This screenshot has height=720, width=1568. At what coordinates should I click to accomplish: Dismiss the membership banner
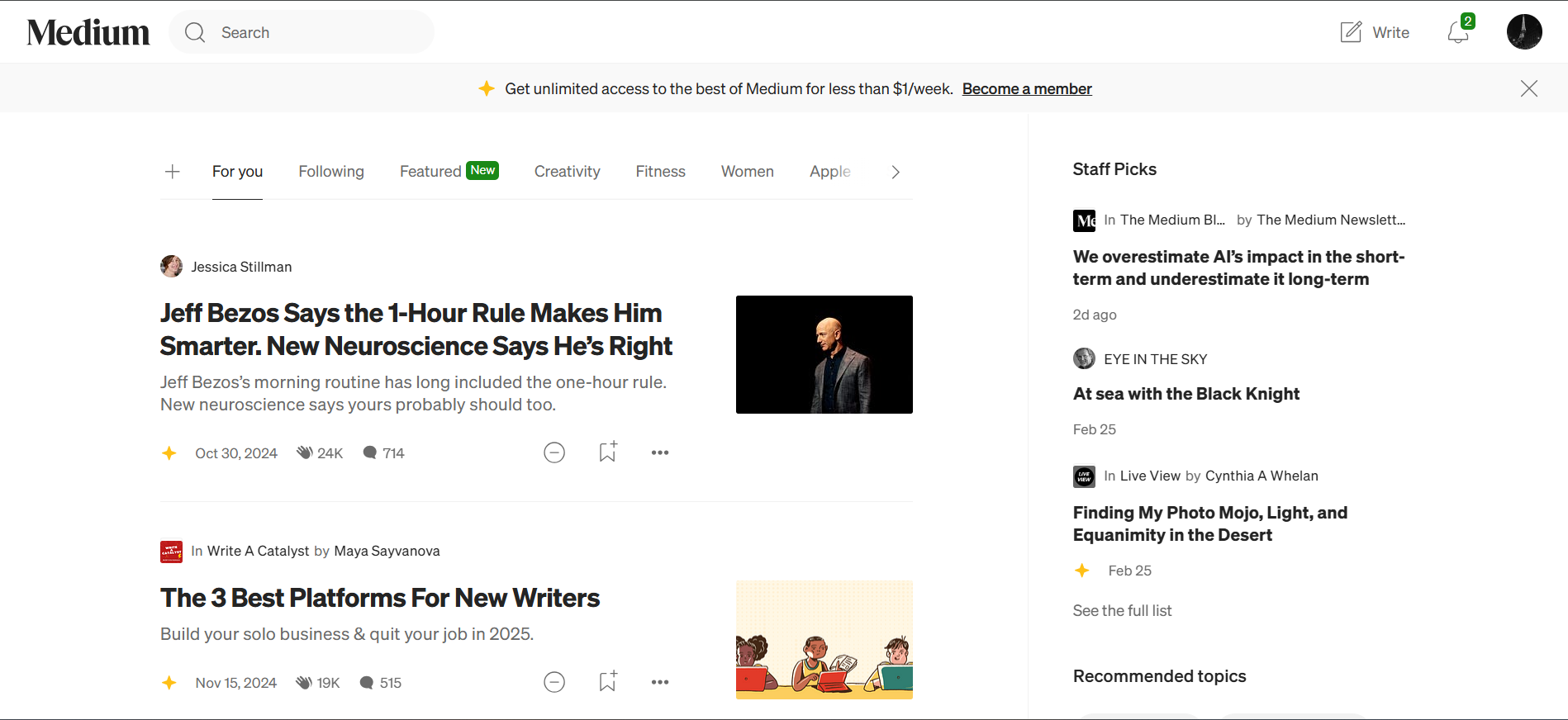click(1529, 88)
